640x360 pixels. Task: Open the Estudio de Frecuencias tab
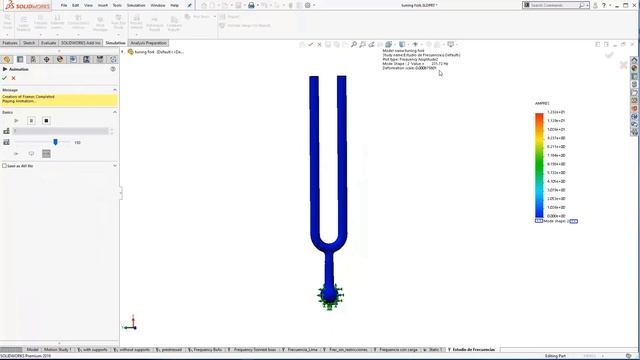[471, 349]
